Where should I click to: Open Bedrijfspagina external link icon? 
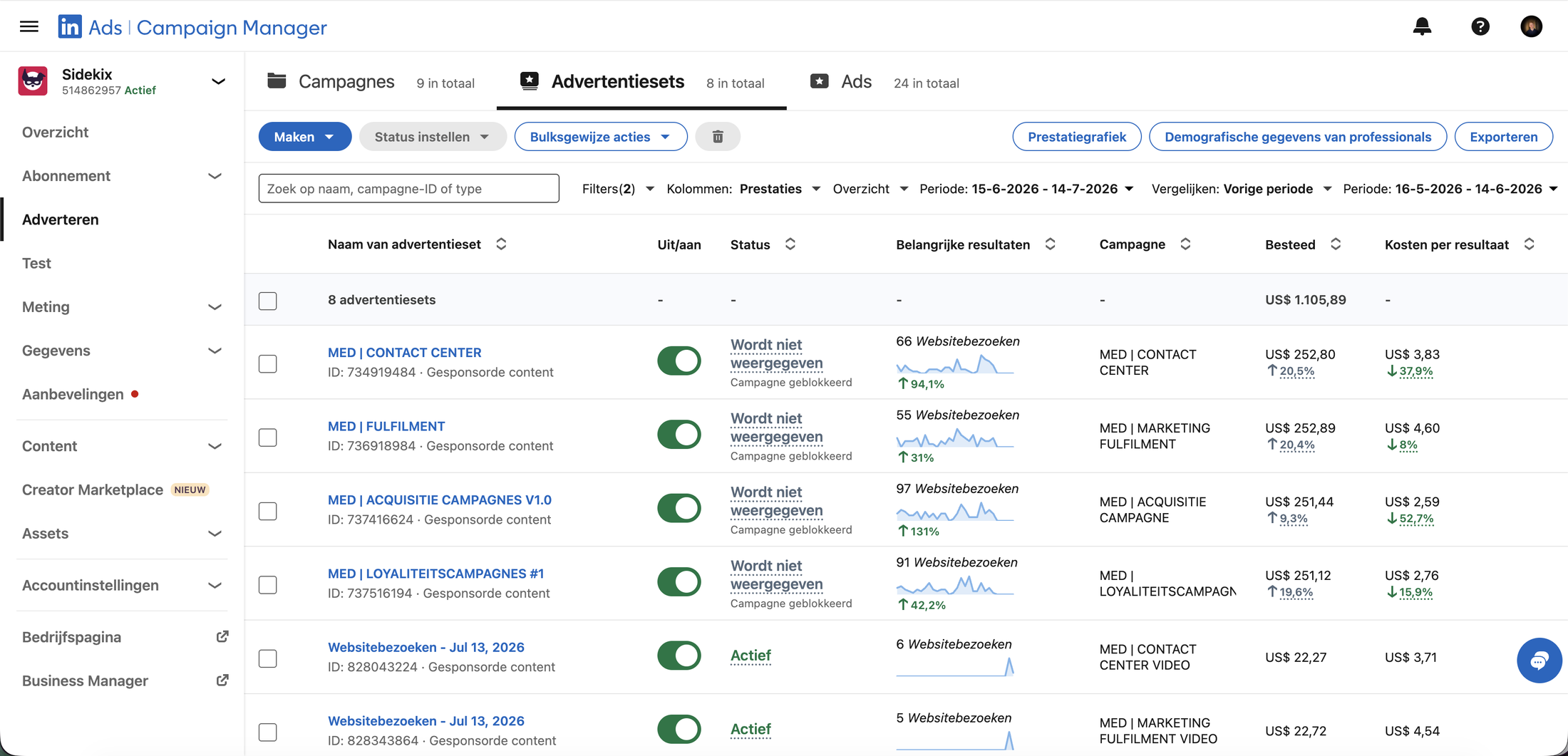(222, 637)
